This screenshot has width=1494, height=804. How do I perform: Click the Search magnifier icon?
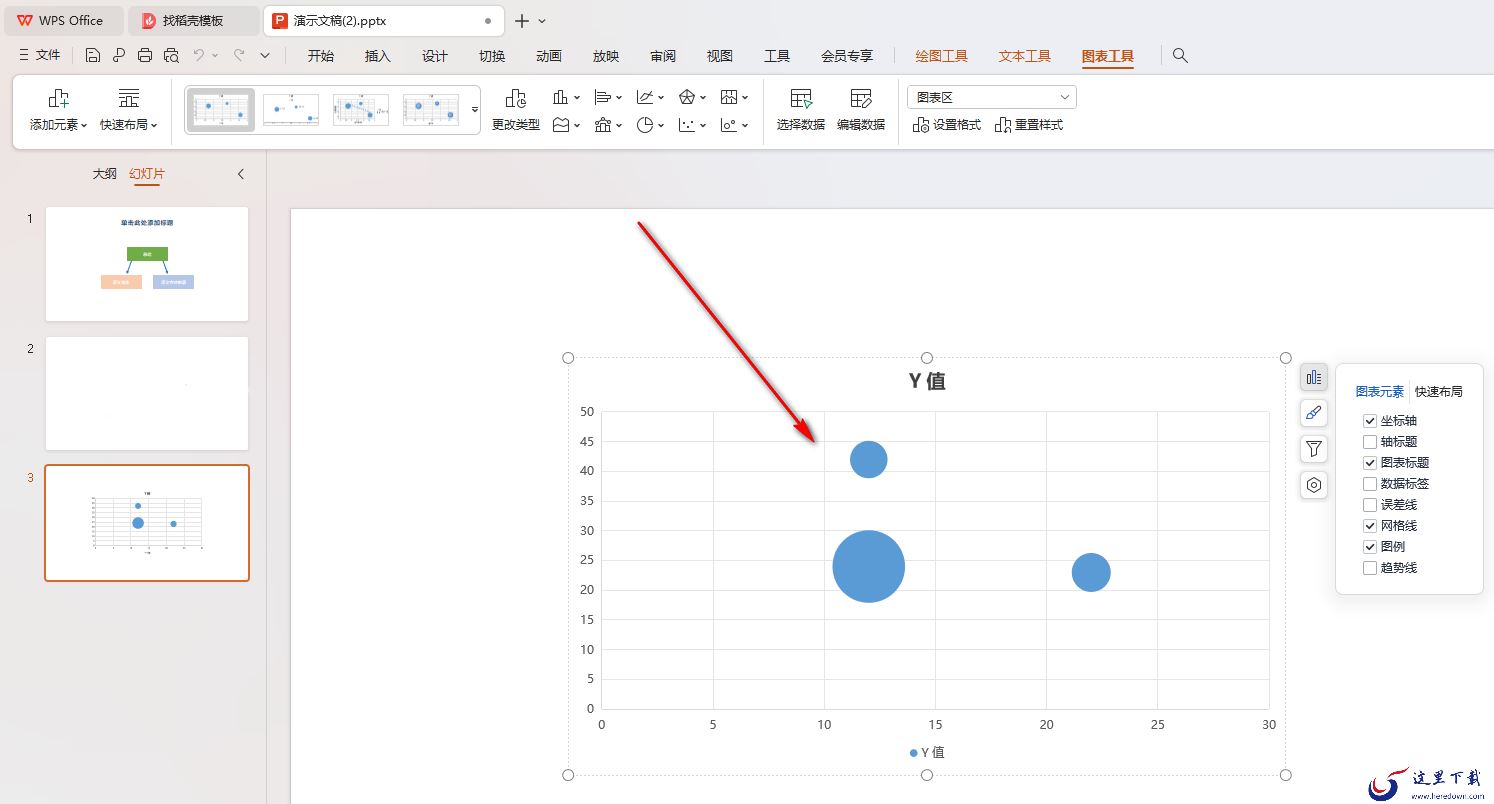1180,56
